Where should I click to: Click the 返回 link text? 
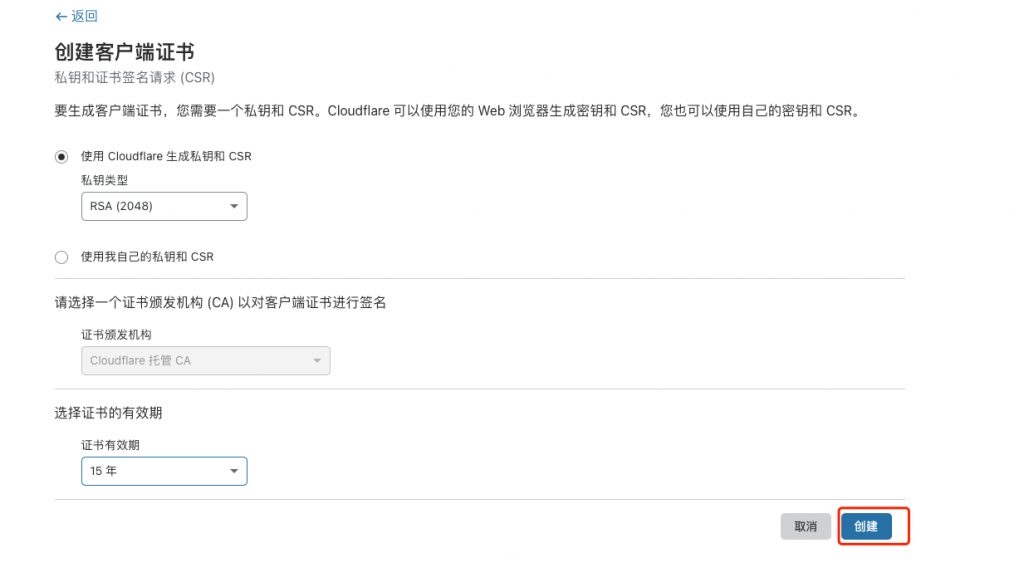(84, 17)
